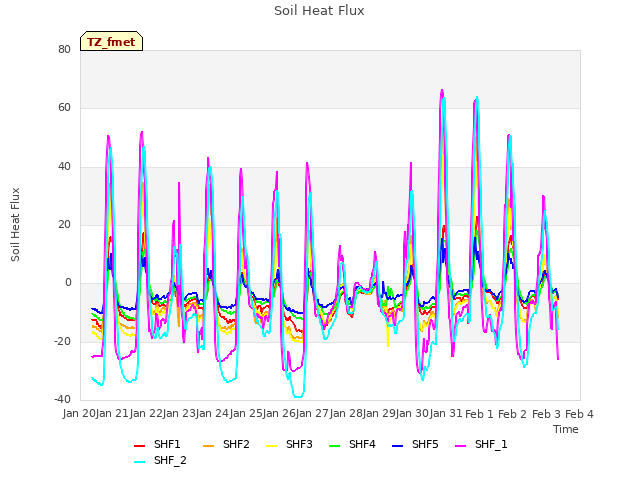
Task: Toggle SHF_2 series via legend label
Action: coord(170,460)
